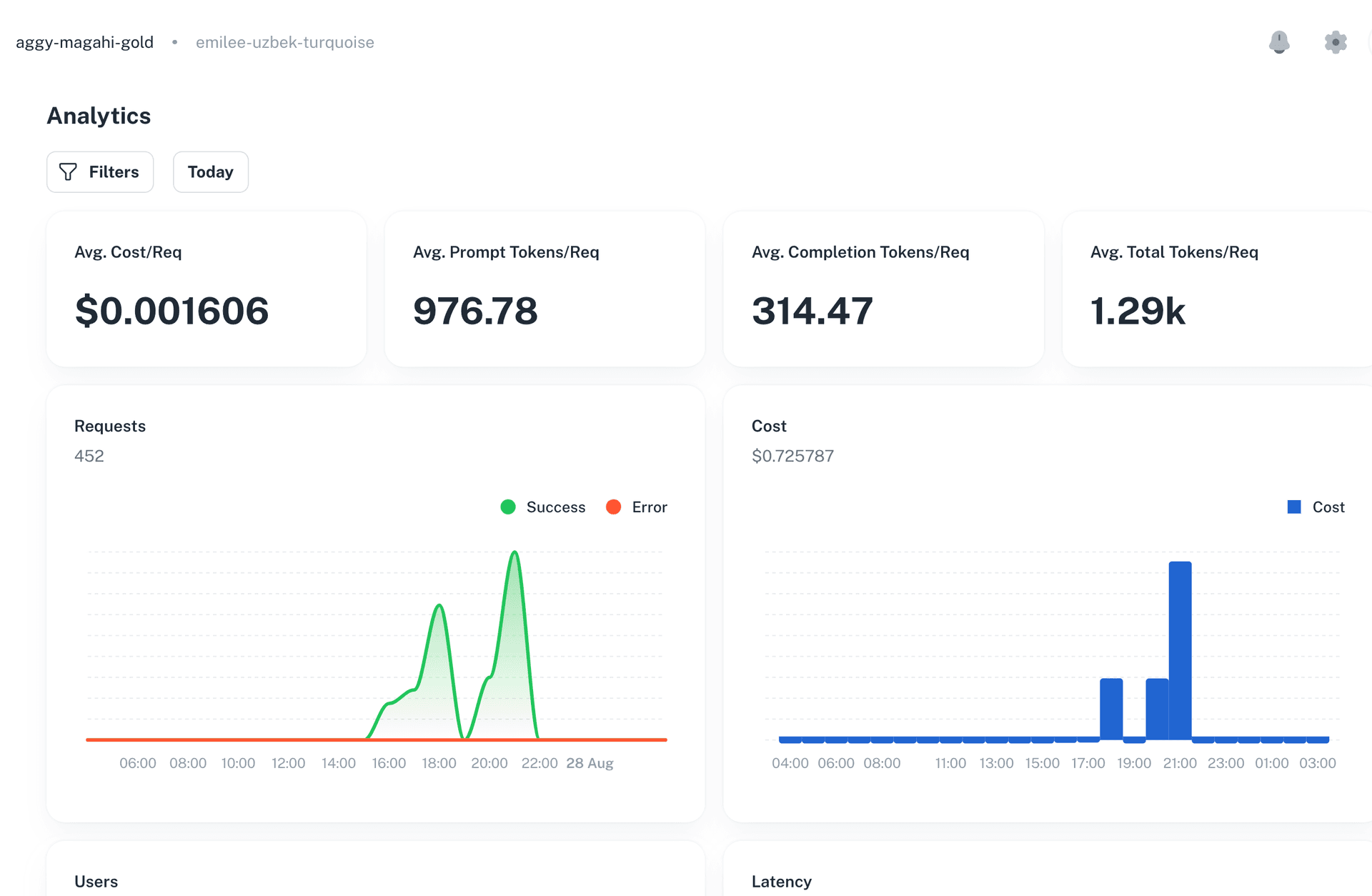Click the Avg. Cost/Req label
This screenshot has height=896, width=1372.
tap(128, 252)
